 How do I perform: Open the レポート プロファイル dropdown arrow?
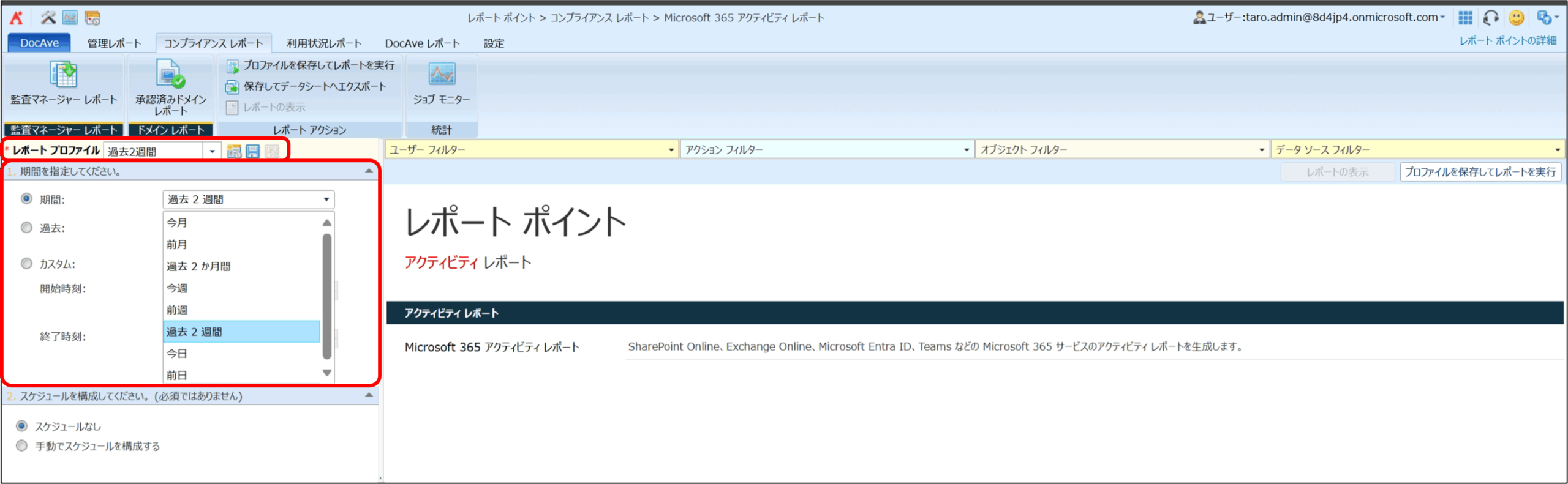212,151
